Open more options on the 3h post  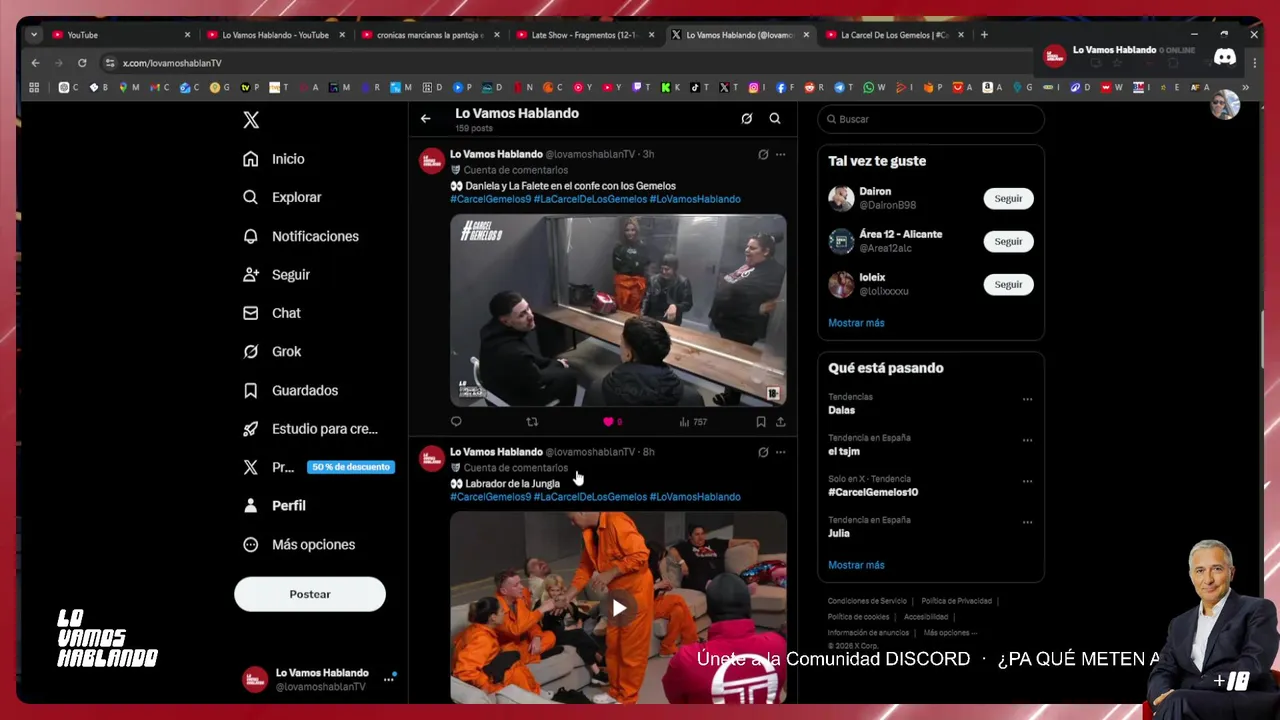pyautogui.click(x=781, y=155)
